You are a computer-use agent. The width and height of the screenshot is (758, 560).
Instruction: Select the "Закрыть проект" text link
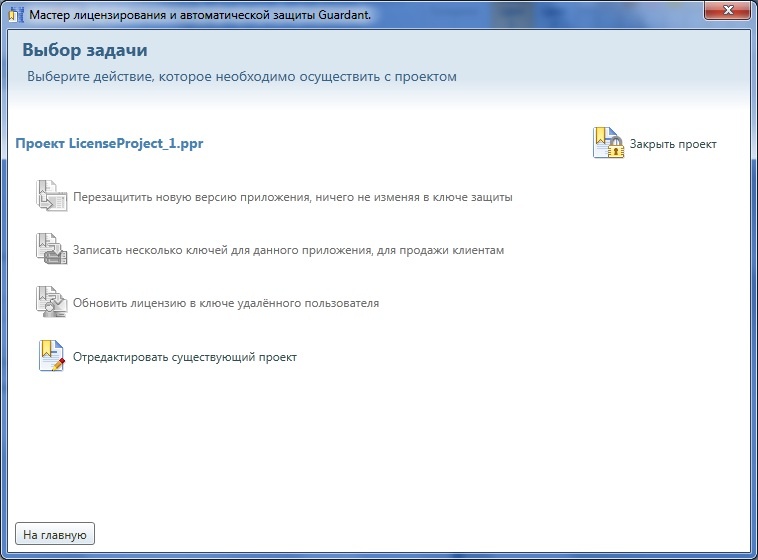point(672,144)
